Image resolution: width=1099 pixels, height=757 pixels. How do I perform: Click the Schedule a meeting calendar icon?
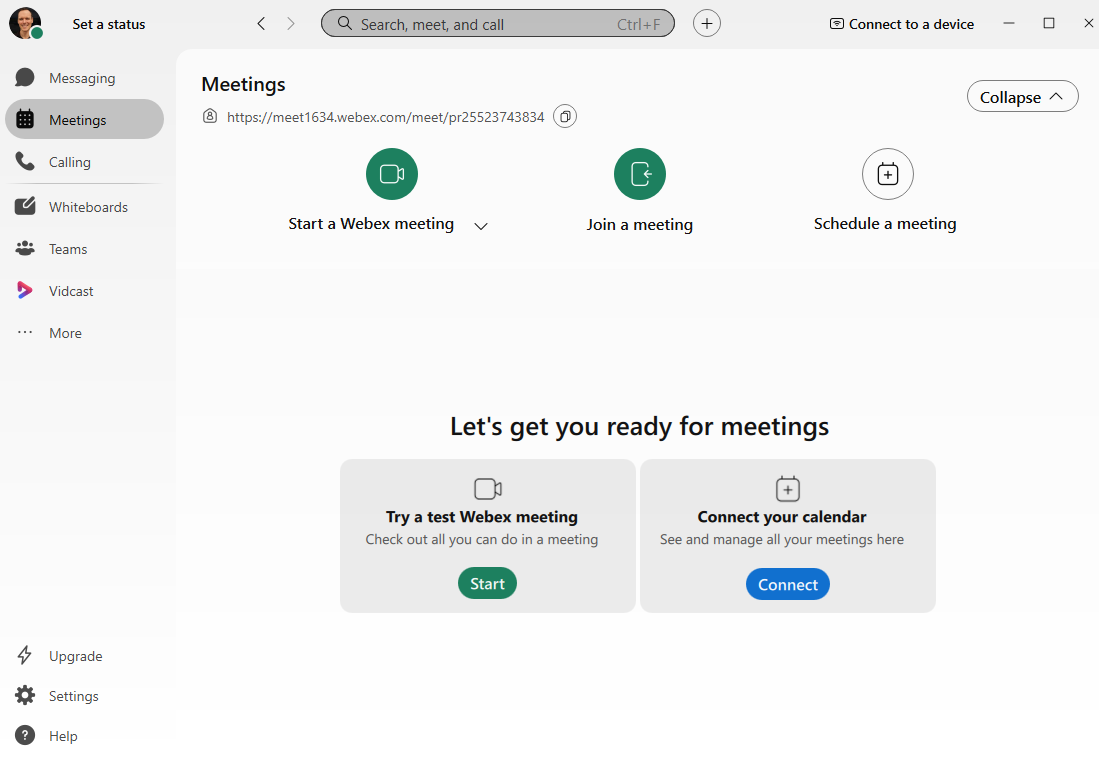pos(888,174)
